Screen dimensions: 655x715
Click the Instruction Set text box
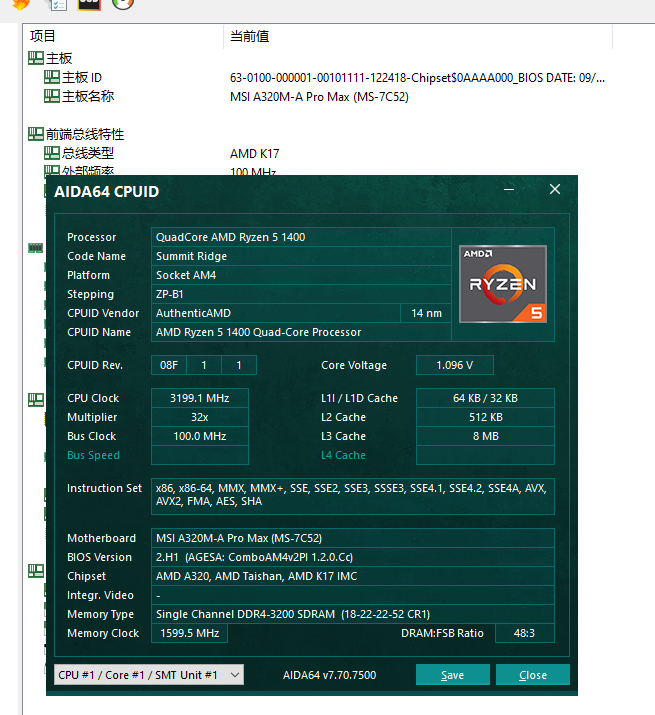click(x=353, y=495)
